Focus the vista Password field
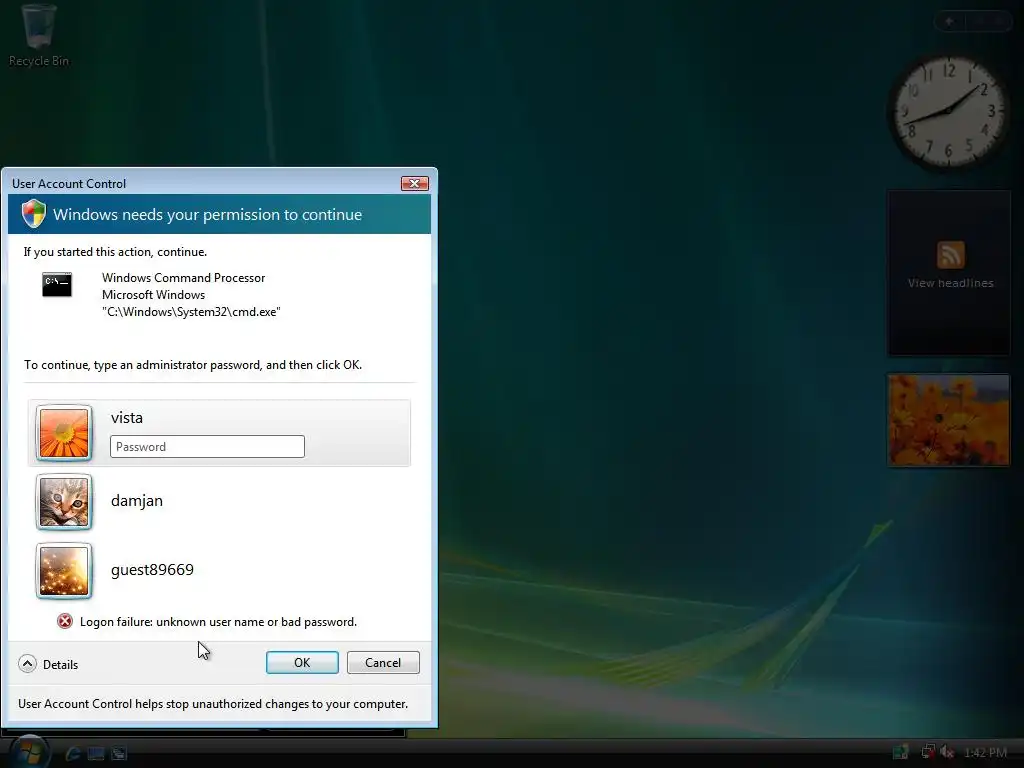The image size is (1024, 768). [207, 447]
